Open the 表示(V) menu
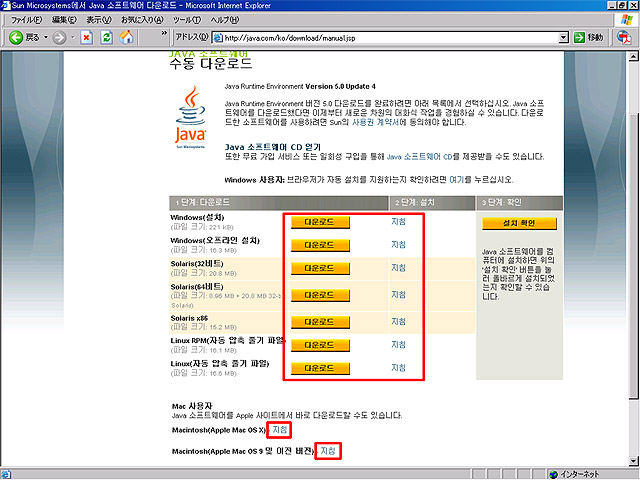 click(x=98, y=20)
